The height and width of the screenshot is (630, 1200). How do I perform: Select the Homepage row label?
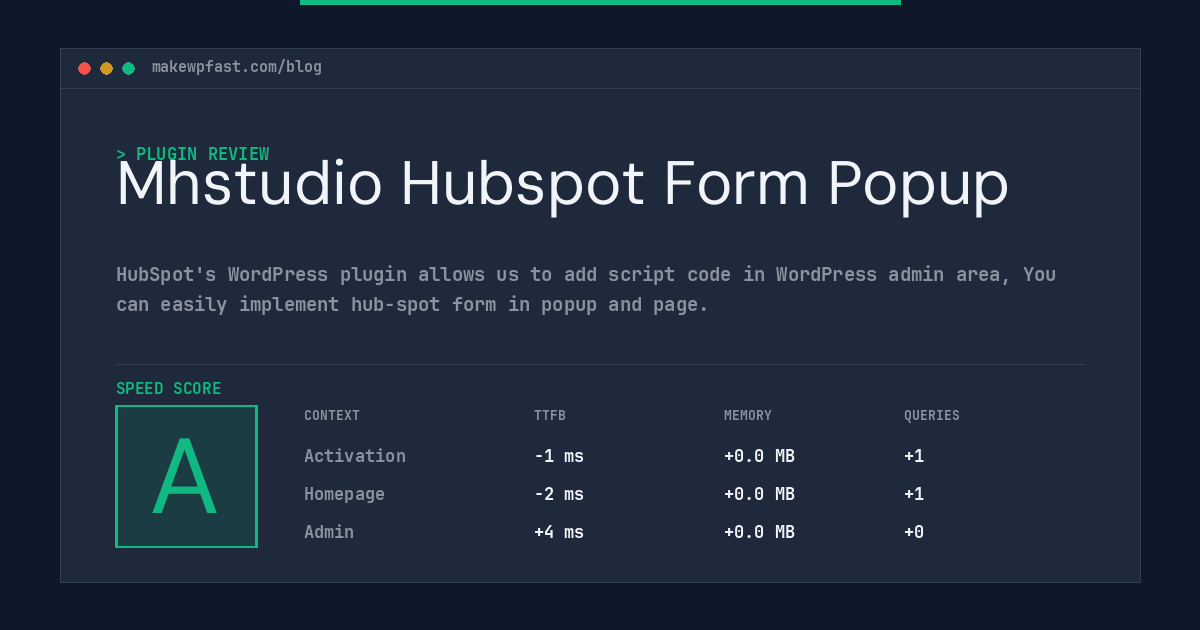pos(344,494)
